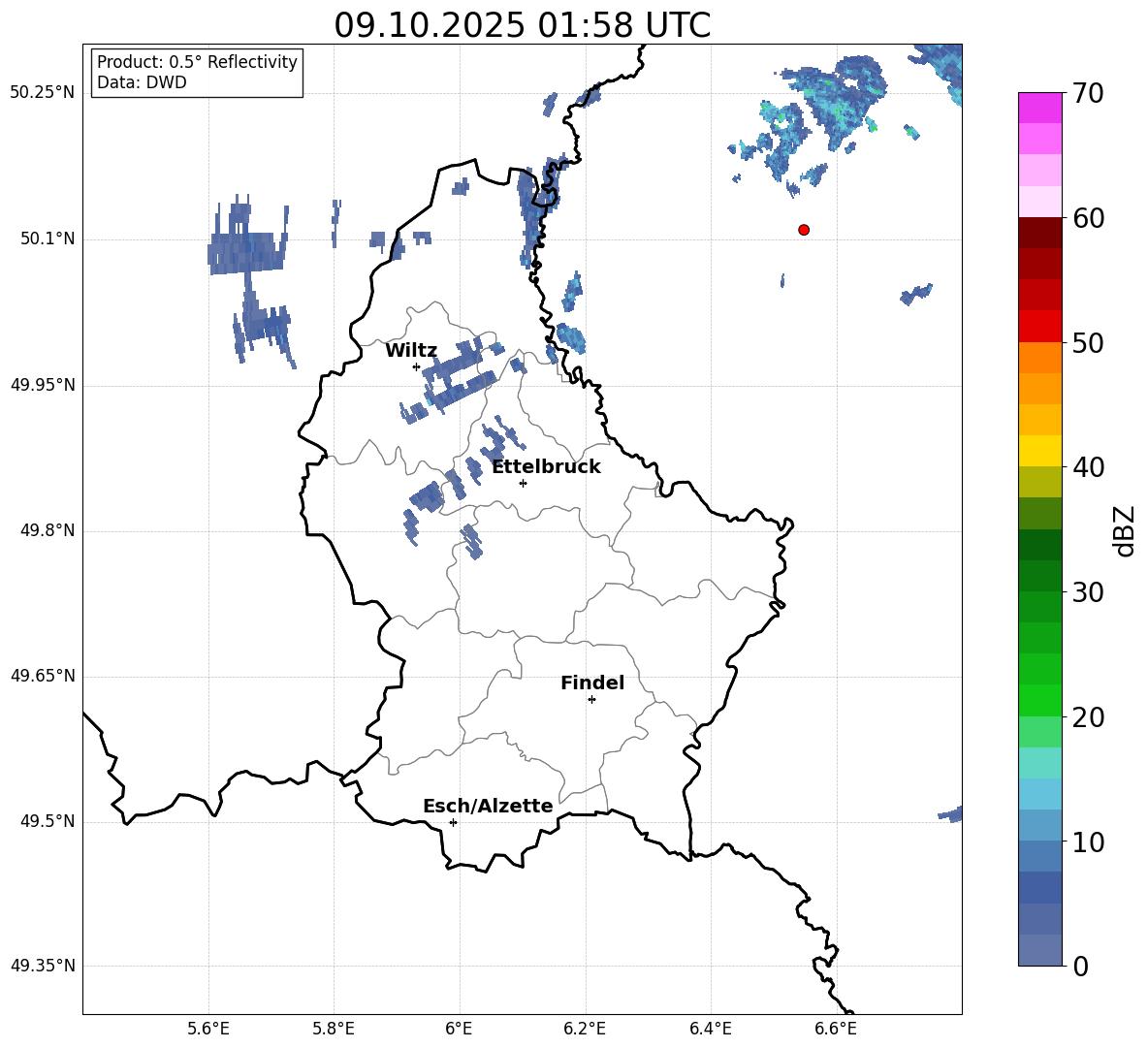This screenshot has width=1148, height=1048.
Task: Click the 49.95°N latitude label
Action: pyautogui.click(x=43, y=385)
